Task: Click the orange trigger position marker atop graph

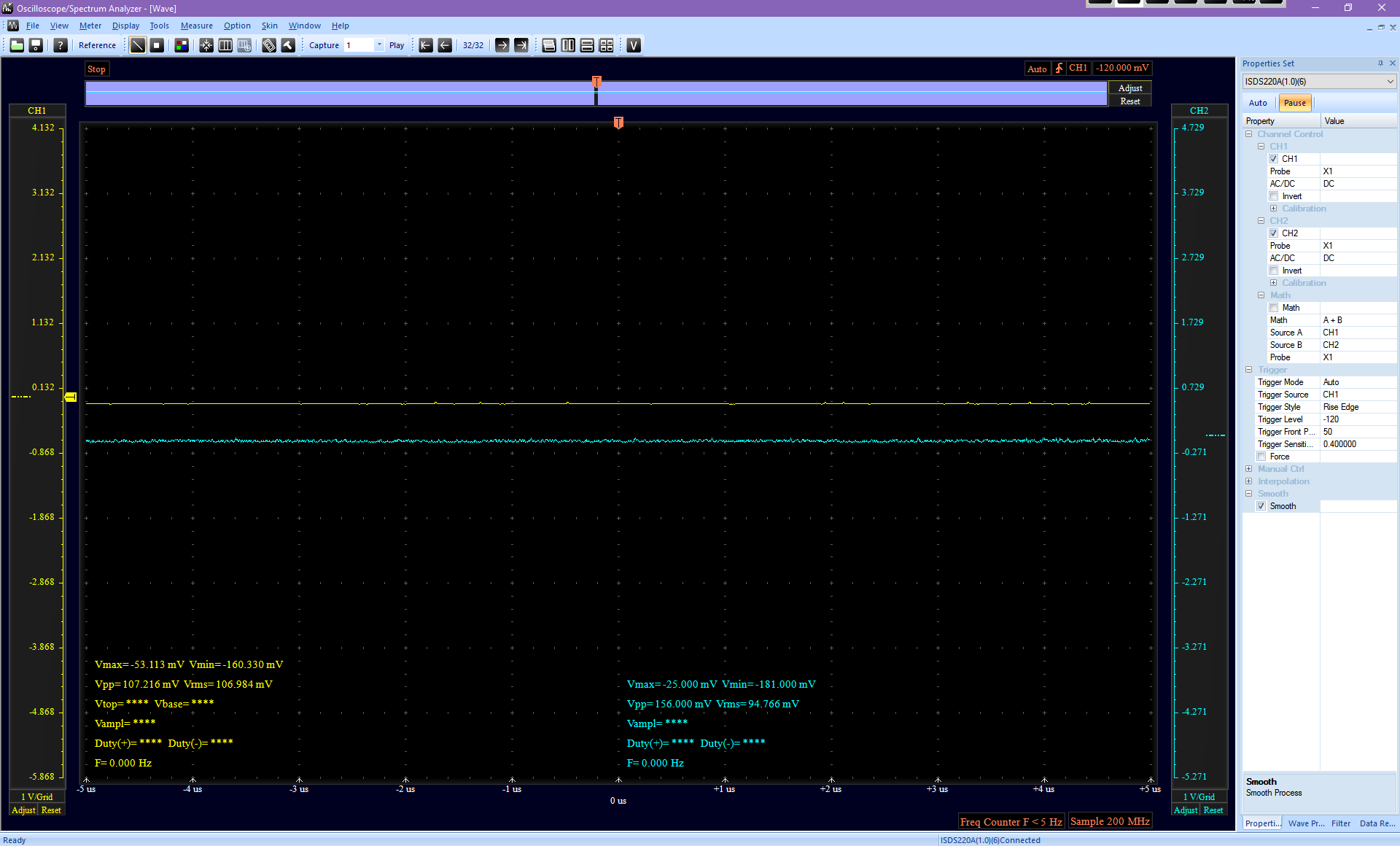Action: (x=618, y=123)
